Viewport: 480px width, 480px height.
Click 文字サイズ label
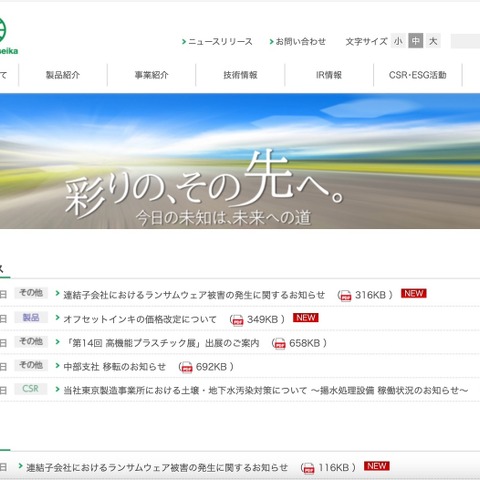point(366,42)
